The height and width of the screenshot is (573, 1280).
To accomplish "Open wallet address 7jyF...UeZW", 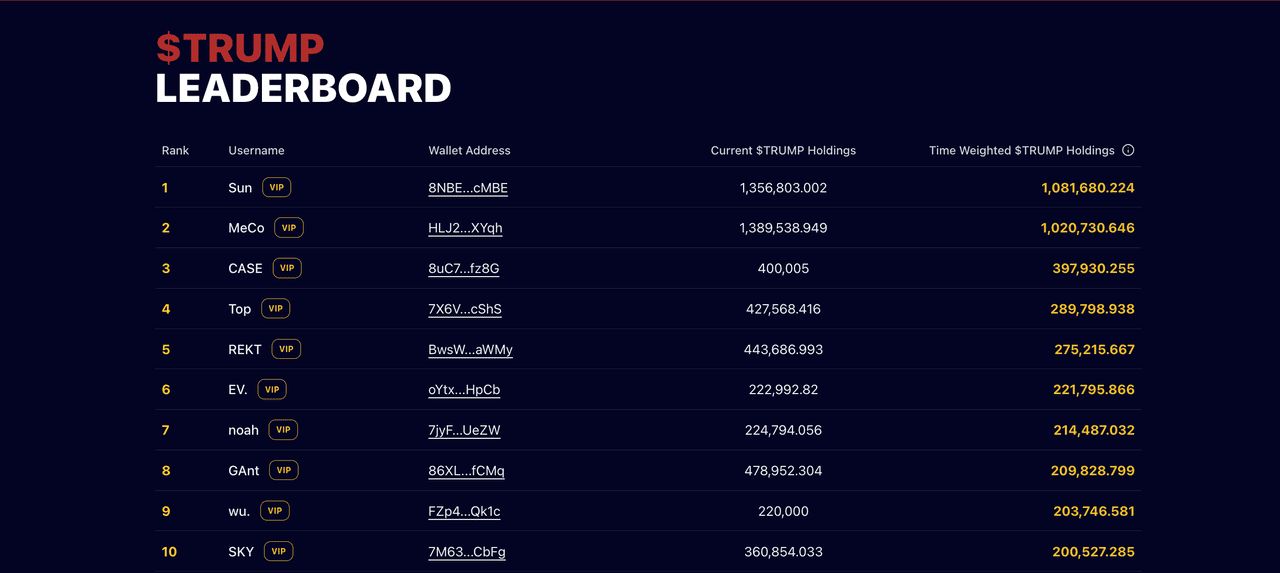I will coord(464,430).
